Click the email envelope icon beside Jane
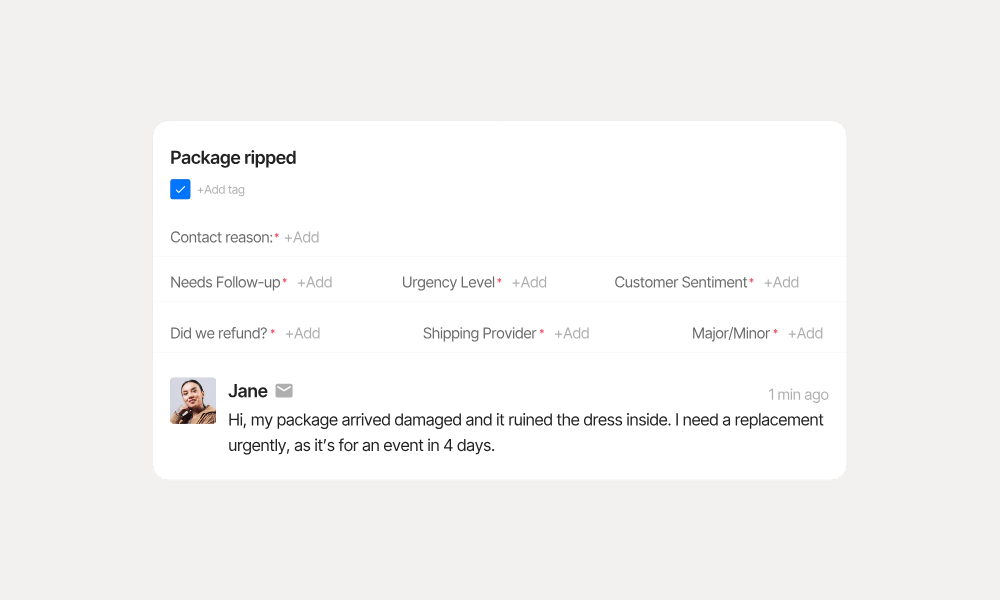Screen dimensions: 1000x600 284,391
